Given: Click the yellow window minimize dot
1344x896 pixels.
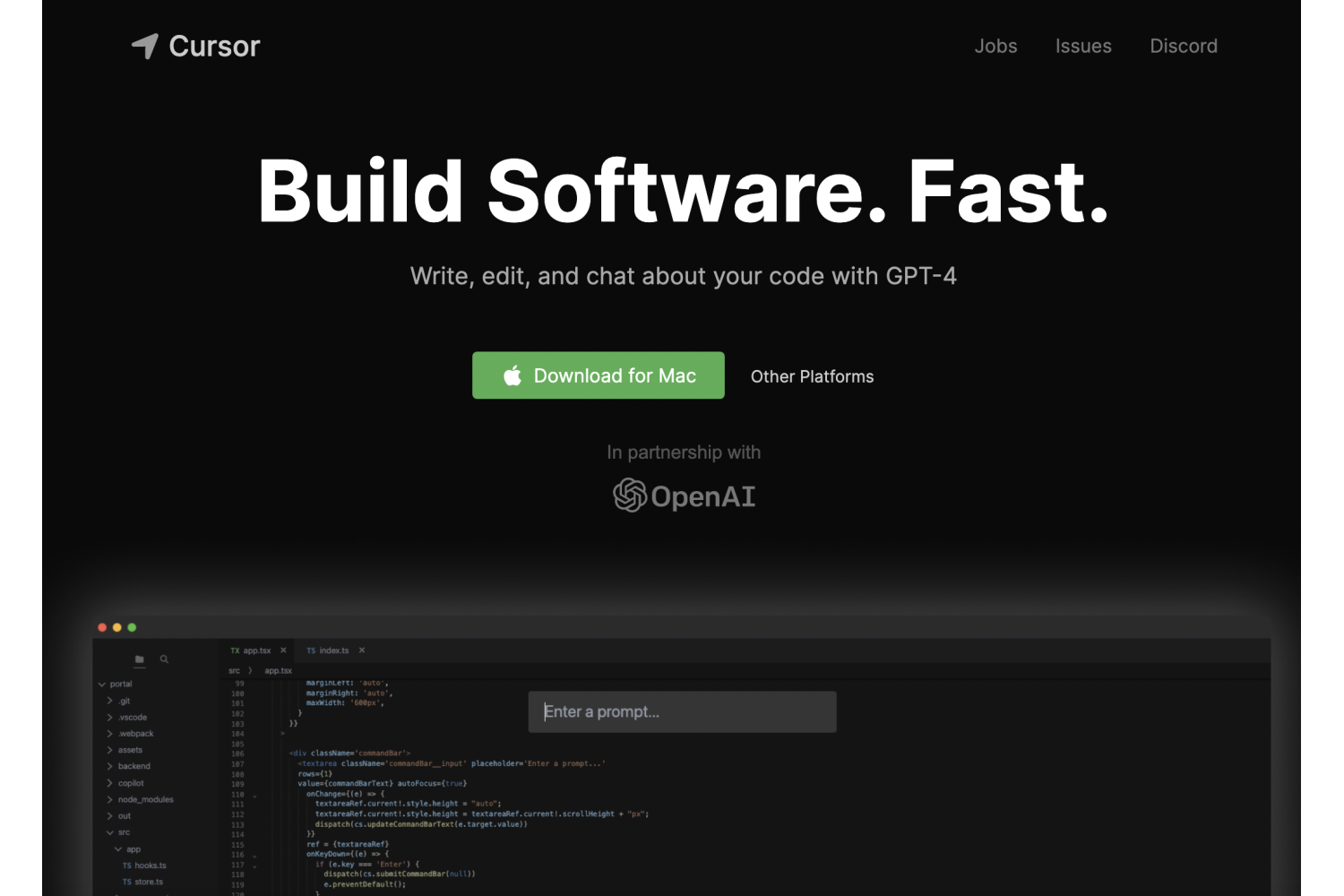Looking at the screenshot, I should point(117,627).
